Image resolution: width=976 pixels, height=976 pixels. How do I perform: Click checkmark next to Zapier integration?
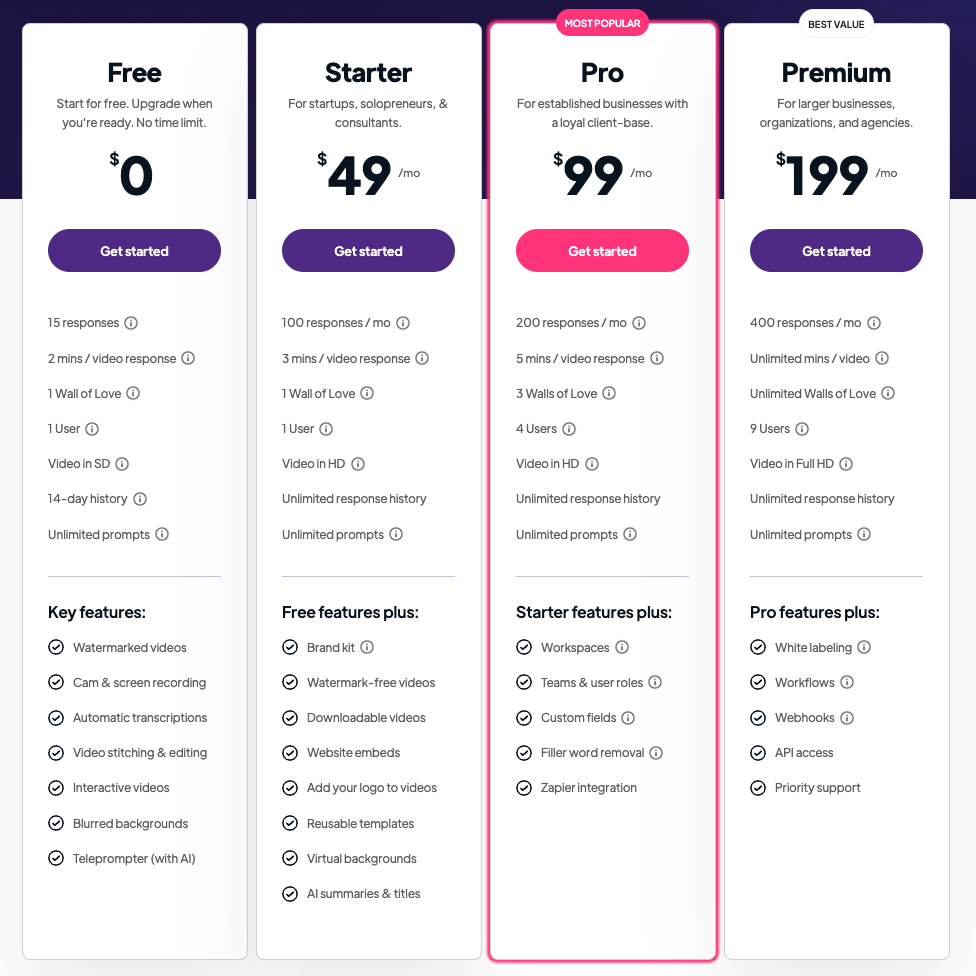(x=524, y=788)
